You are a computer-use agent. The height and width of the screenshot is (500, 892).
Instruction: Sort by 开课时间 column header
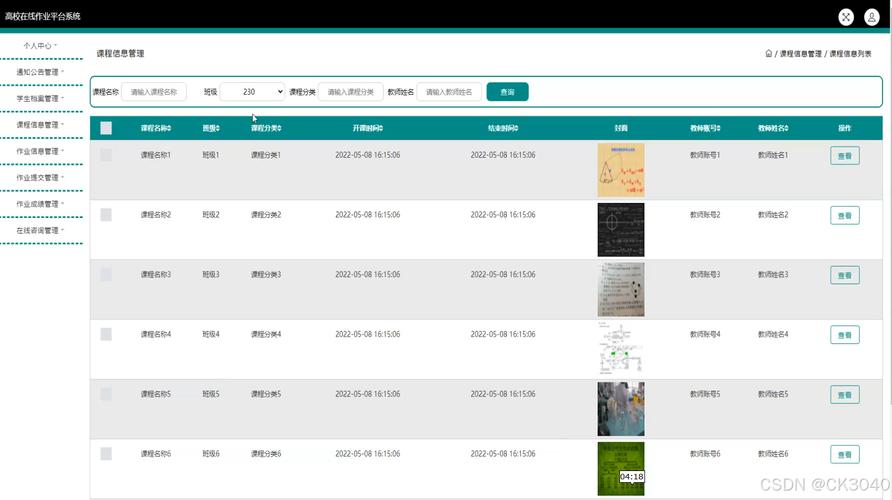point(367,128)
